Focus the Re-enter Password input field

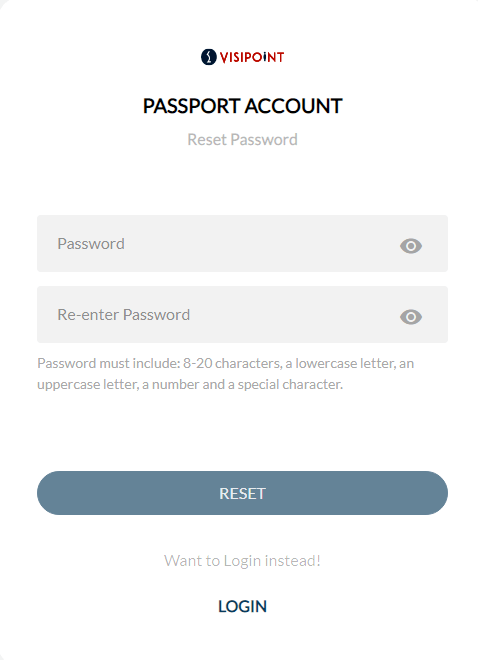click(242, 314)
